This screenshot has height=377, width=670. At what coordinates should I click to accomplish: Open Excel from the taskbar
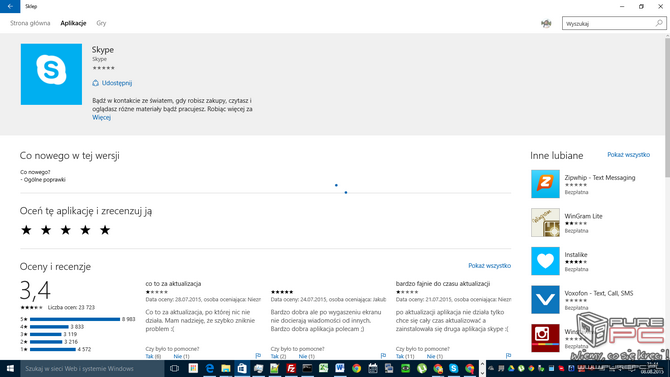tap(323, 368)
